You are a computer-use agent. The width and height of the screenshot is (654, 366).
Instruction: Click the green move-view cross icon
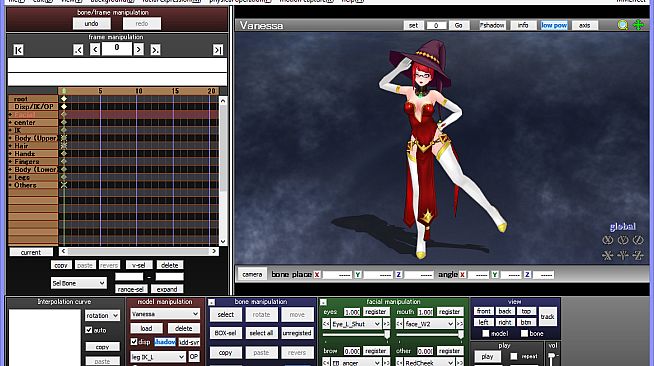click(x=638, y=25)
